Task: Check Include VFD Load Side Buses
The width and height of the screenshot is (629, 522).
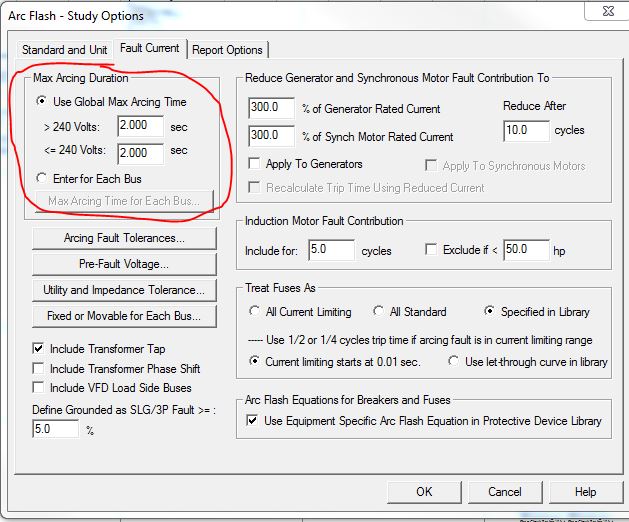Action: (39, 387)
